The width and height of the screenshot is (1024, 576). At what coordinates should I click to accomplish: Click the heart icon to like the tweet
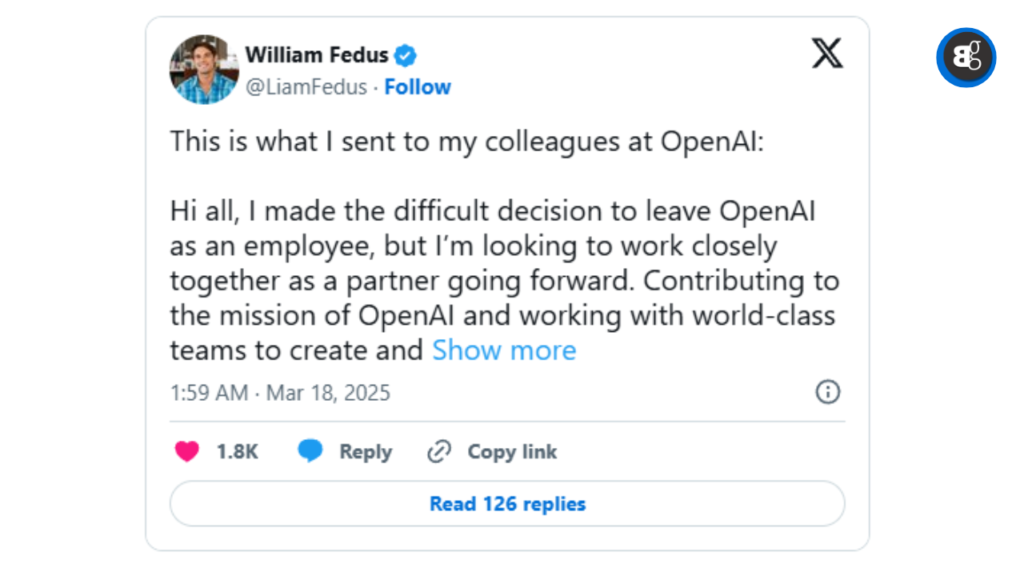[x=186, y=451]
